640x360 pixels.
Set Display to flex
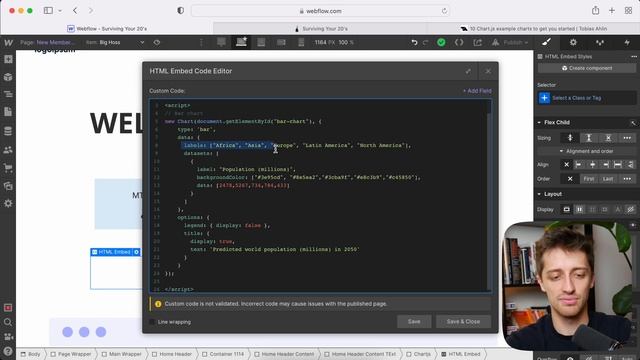coord(579,209)
